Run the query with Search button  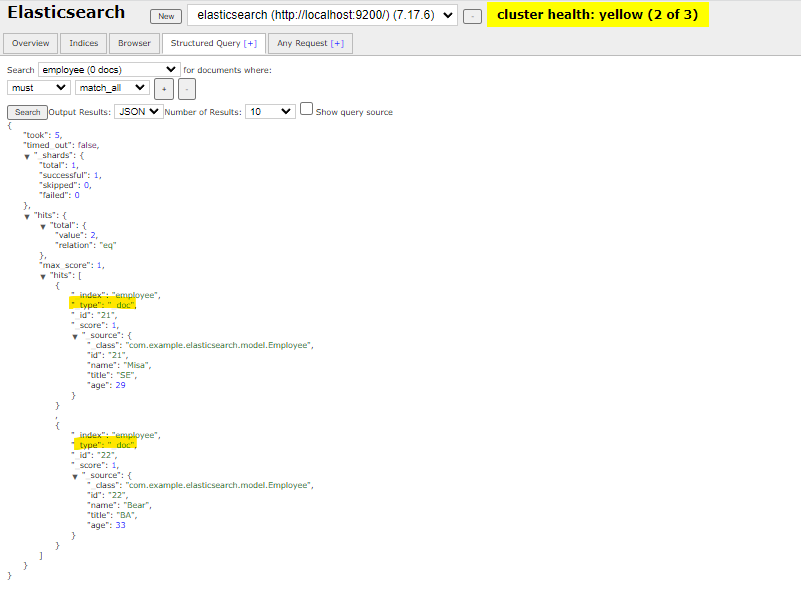[28, 112]
